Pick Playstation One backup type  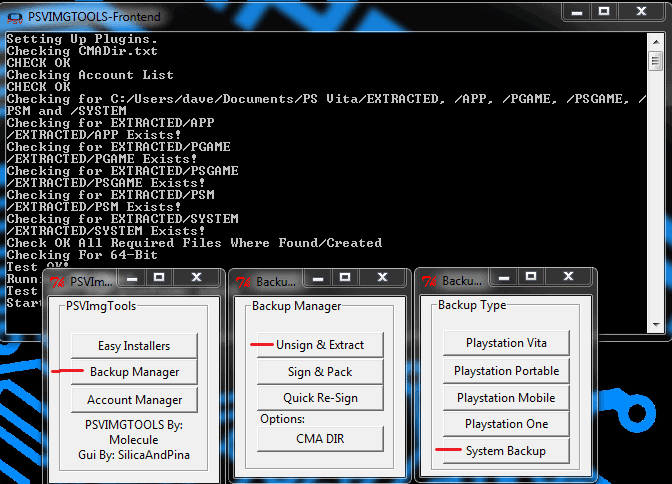[x=506, y=424]
